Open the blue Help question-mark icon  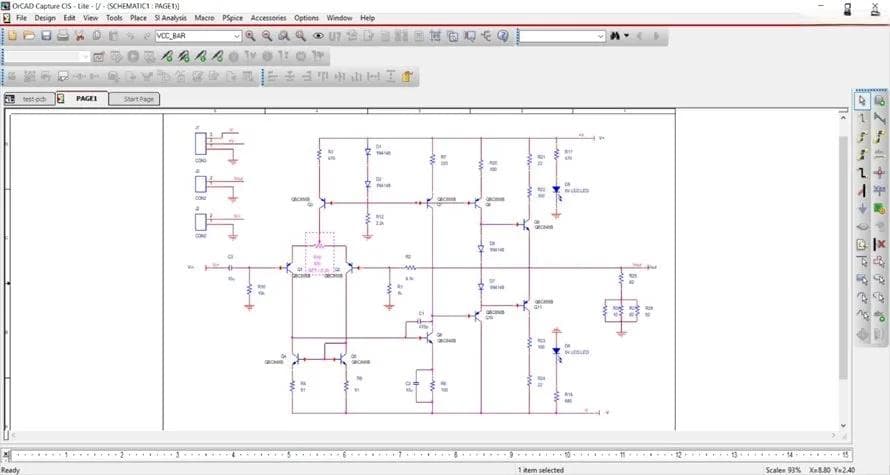tap(503, 36)
